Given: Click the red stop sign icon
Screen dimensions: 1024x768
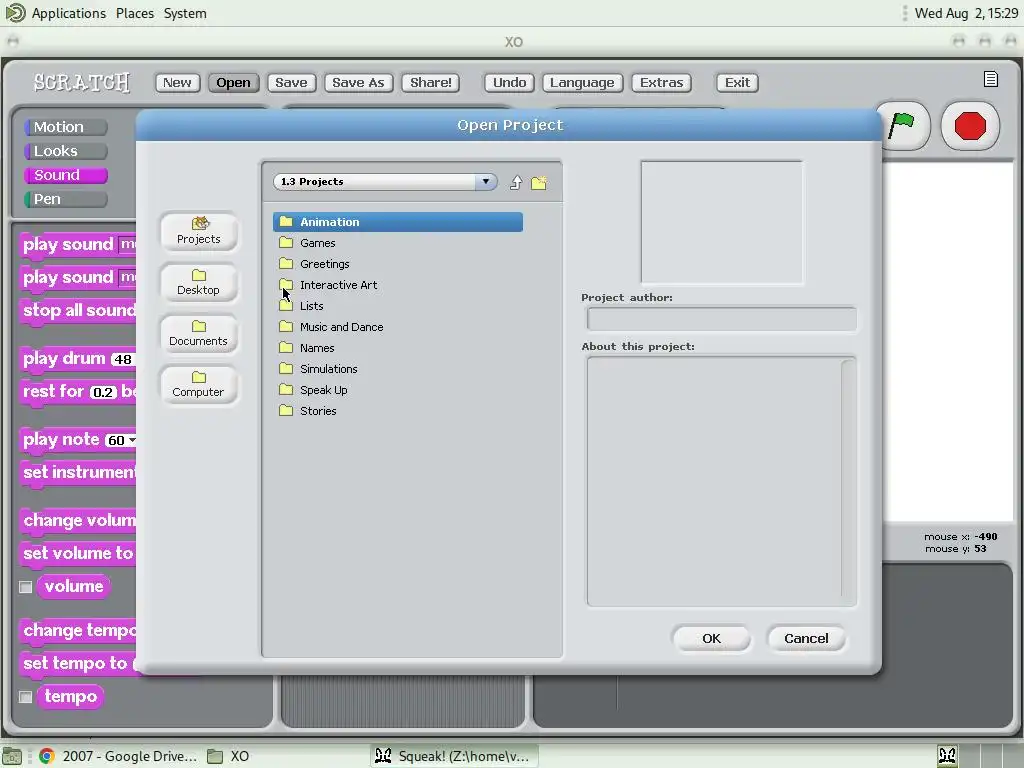Looking at the screenshot, I should pyautogui.click(x=970, y=125).
